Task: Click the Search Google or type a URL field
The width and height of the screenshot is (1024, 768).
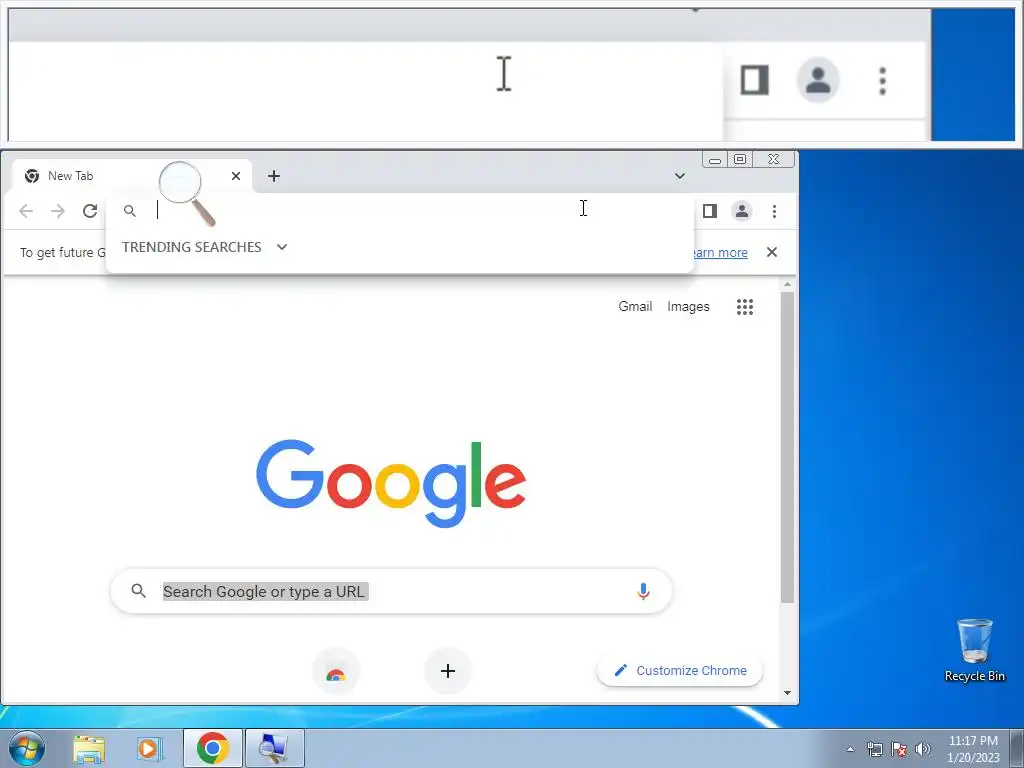Action: [x=392, y=591]
